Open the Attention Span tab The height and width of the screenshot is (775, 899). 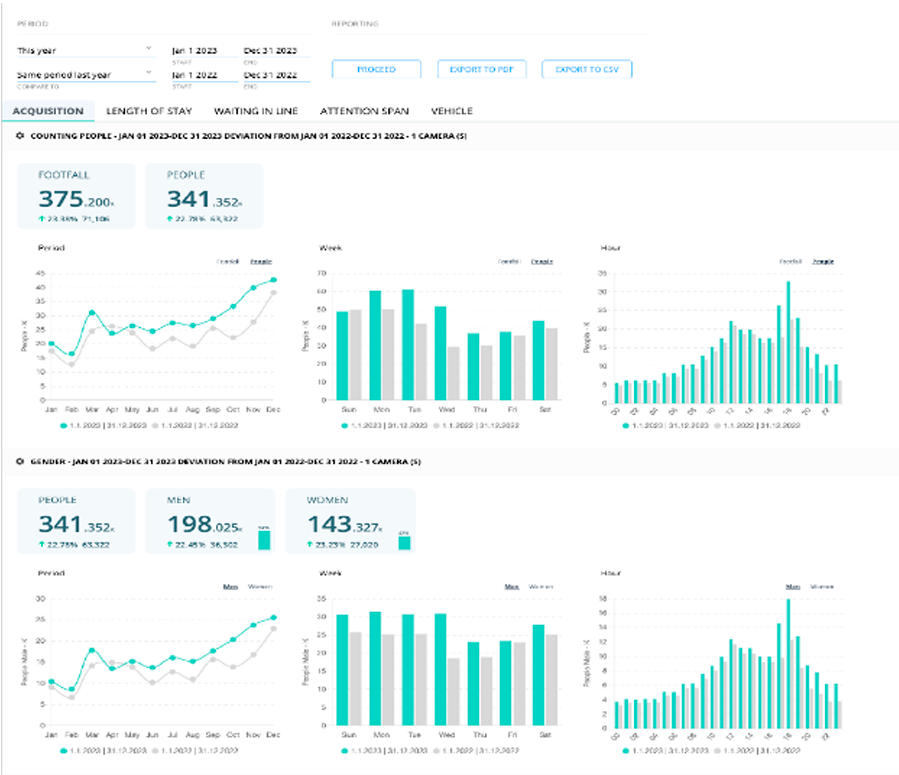(365, 111)
